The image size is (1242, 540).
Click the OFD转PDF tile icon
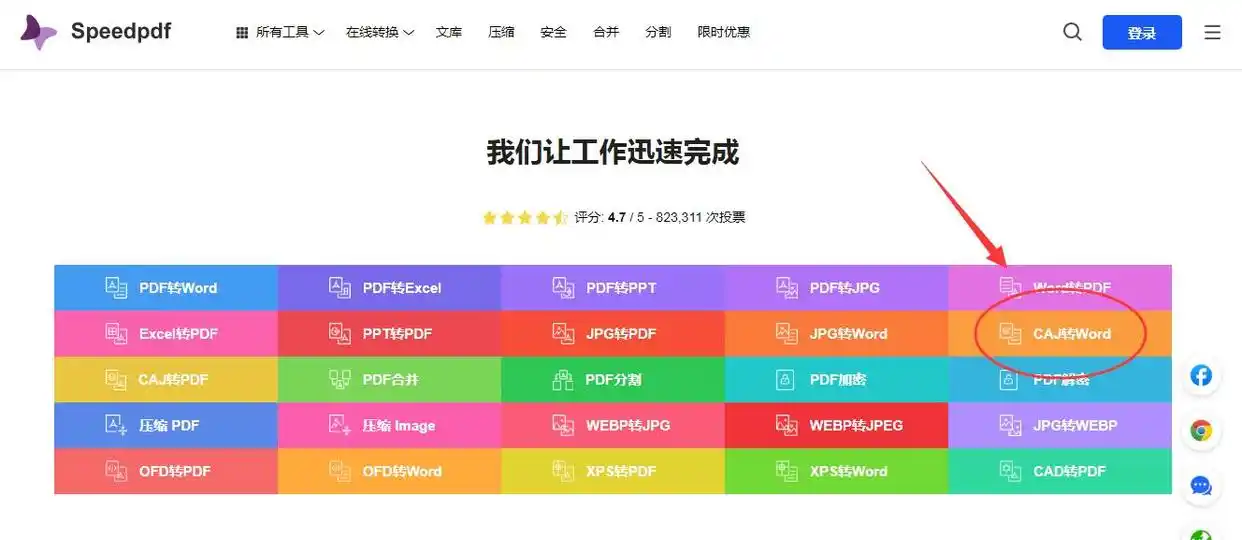pos(116,471)
